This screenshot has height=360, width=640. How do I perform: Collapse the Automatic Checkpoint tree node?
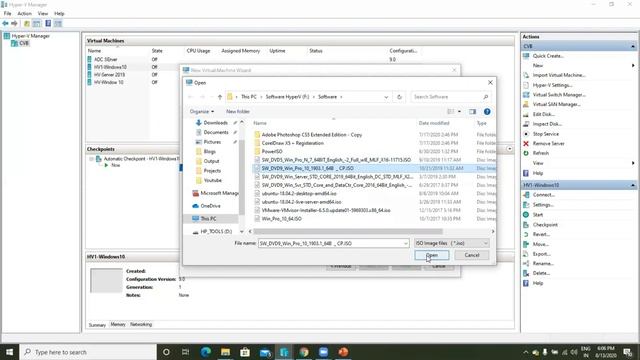[91, 159]
